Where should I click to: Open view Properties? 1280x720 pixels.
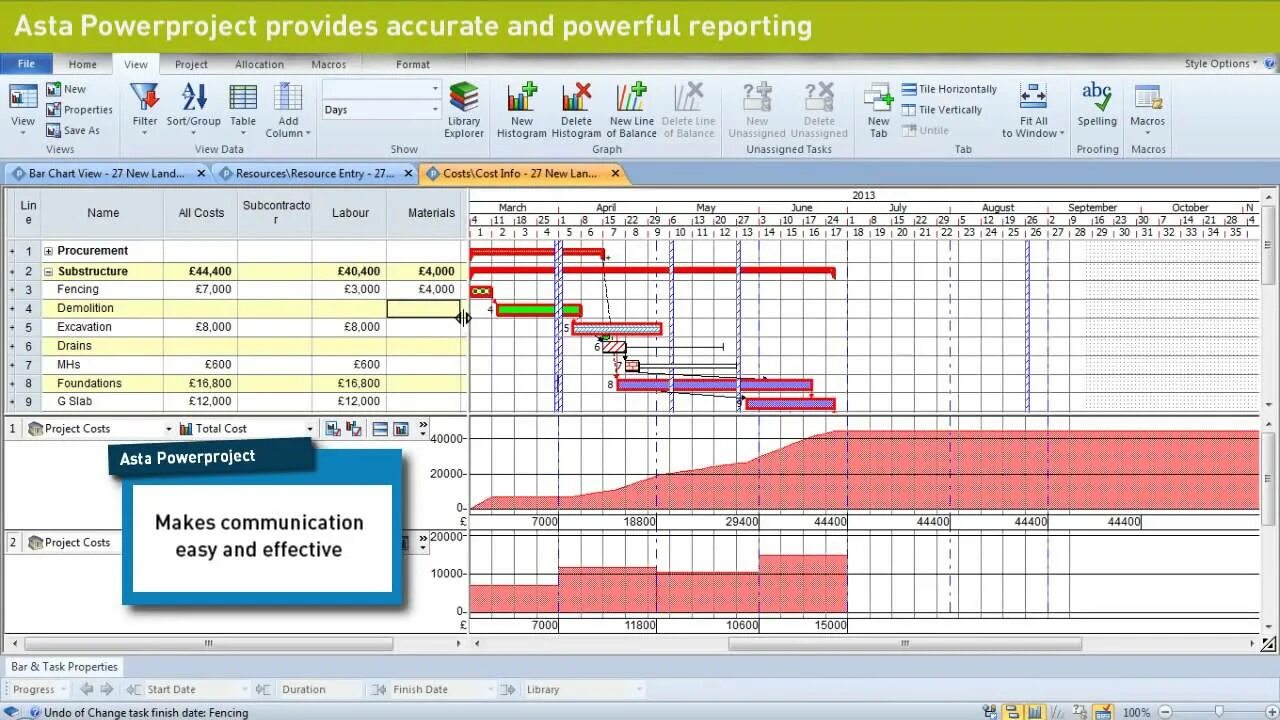pos(79,110)
